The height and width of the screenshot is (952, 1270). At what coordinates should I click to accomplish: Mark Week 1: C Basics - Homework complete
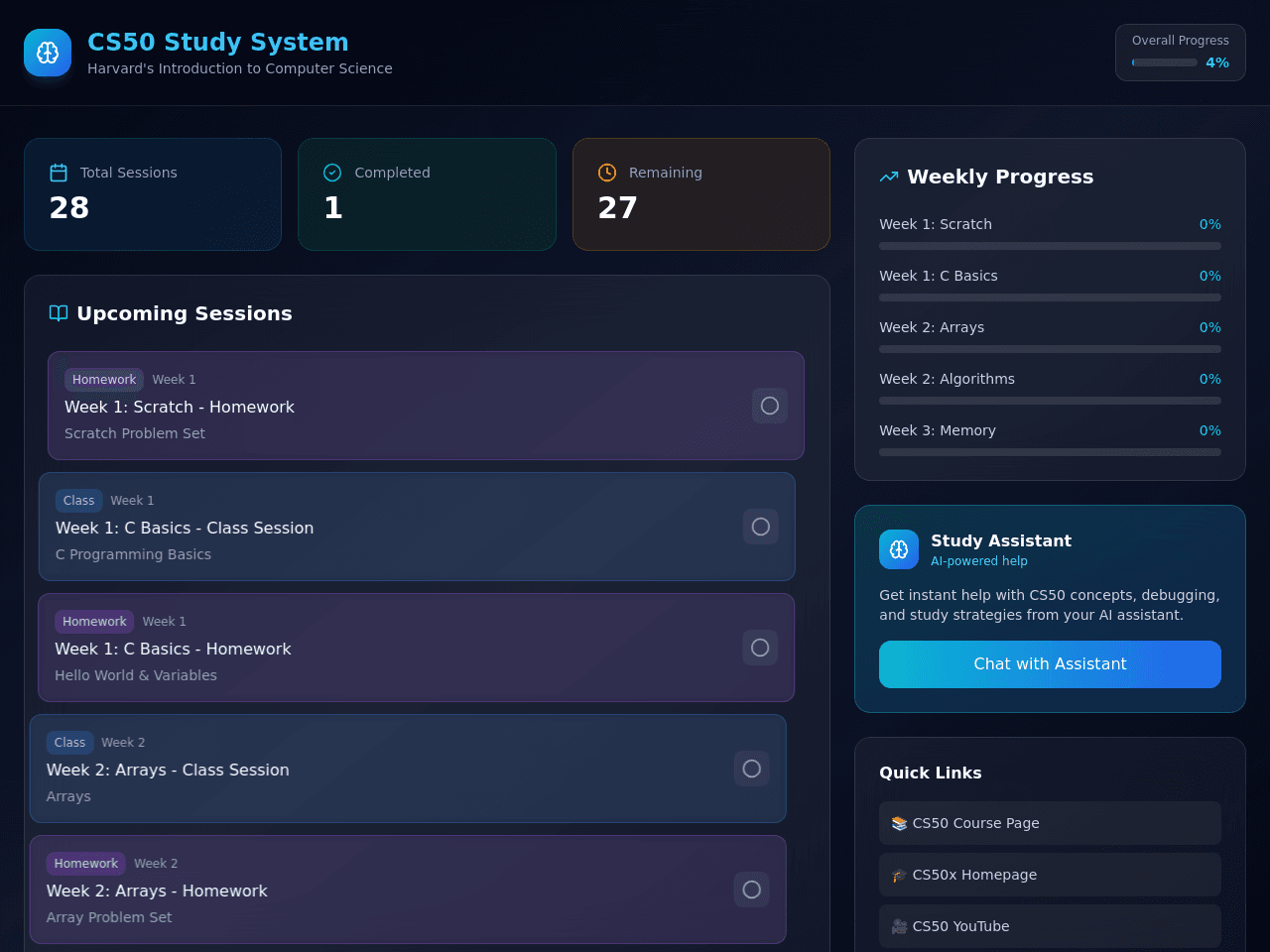760,648
